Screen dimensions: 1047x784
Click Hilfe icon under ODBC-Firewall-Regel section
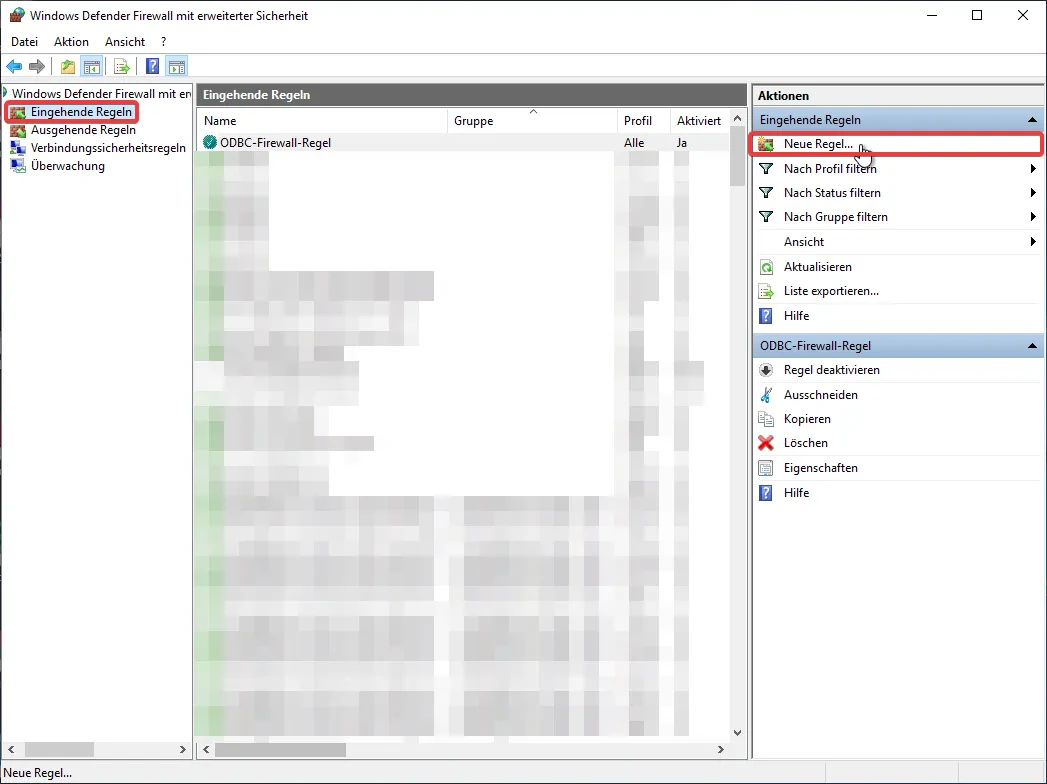[766, 493]
